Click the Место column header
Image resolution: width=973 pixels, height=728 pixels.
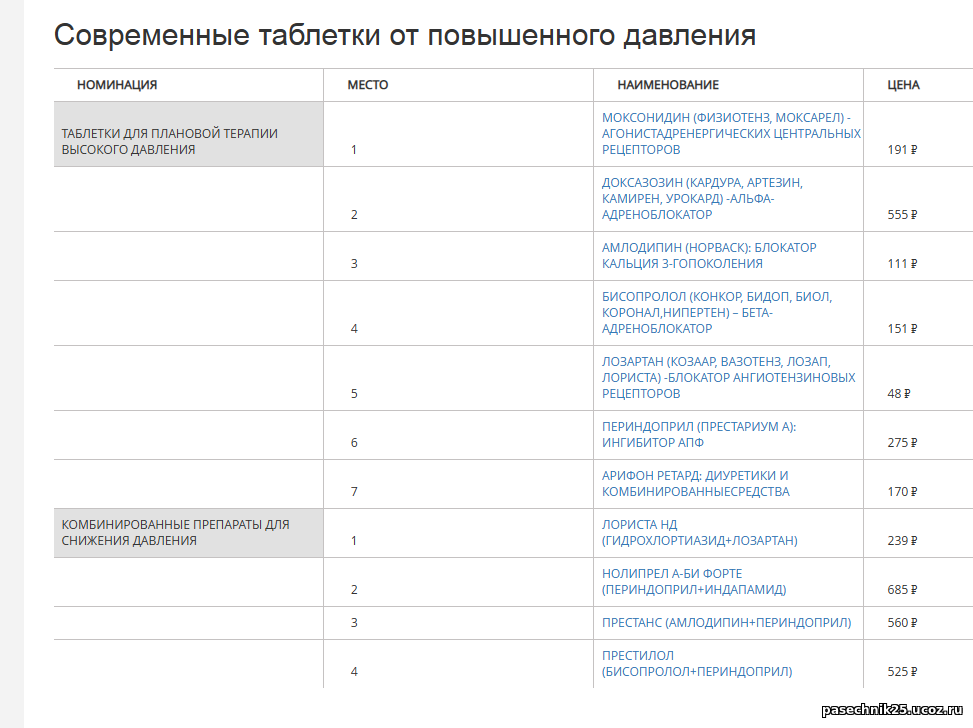click(x=367, y=85)
